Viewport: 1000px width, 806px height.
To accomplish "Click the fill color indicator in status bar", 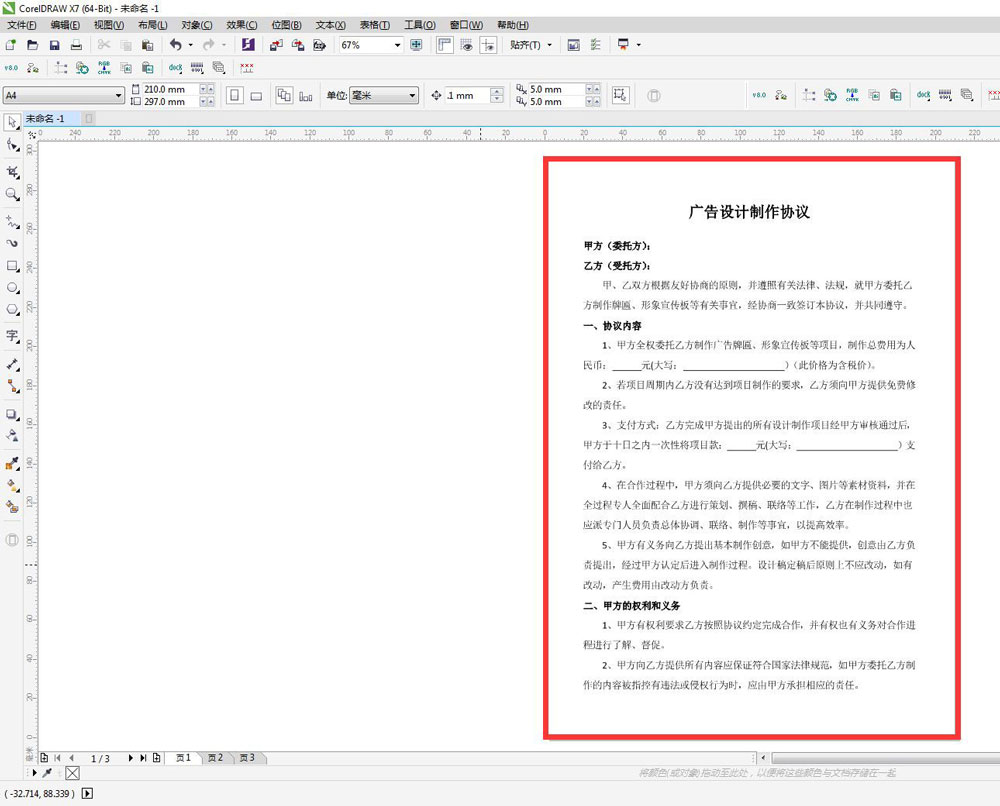I will pyautogui.click(x=72, y=773).
